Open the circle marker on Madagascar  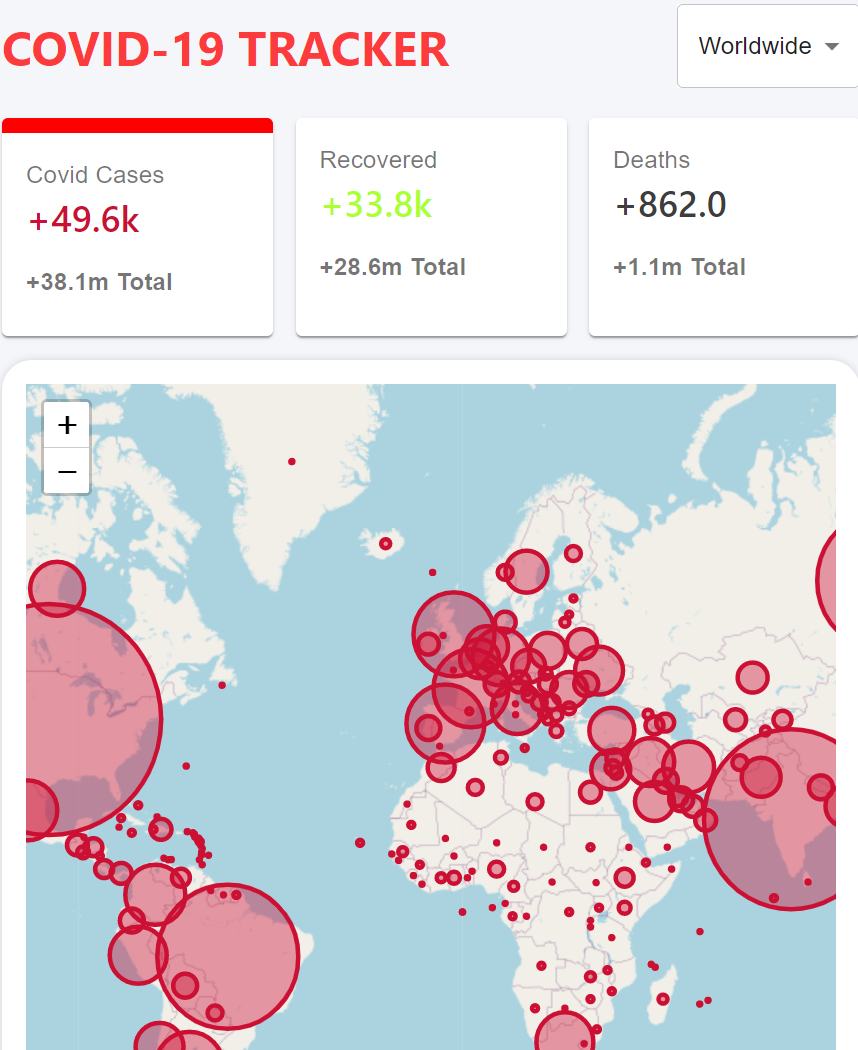coord(663,998)
